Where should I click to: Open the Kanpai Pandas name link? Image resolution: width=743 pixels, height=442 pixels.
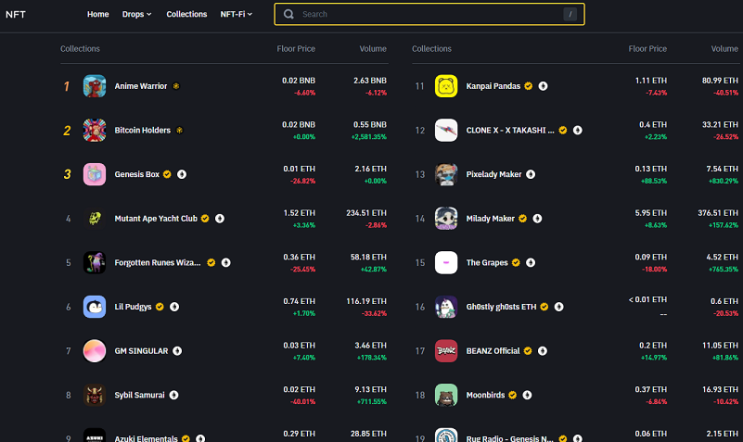click(x=493, y=86)
